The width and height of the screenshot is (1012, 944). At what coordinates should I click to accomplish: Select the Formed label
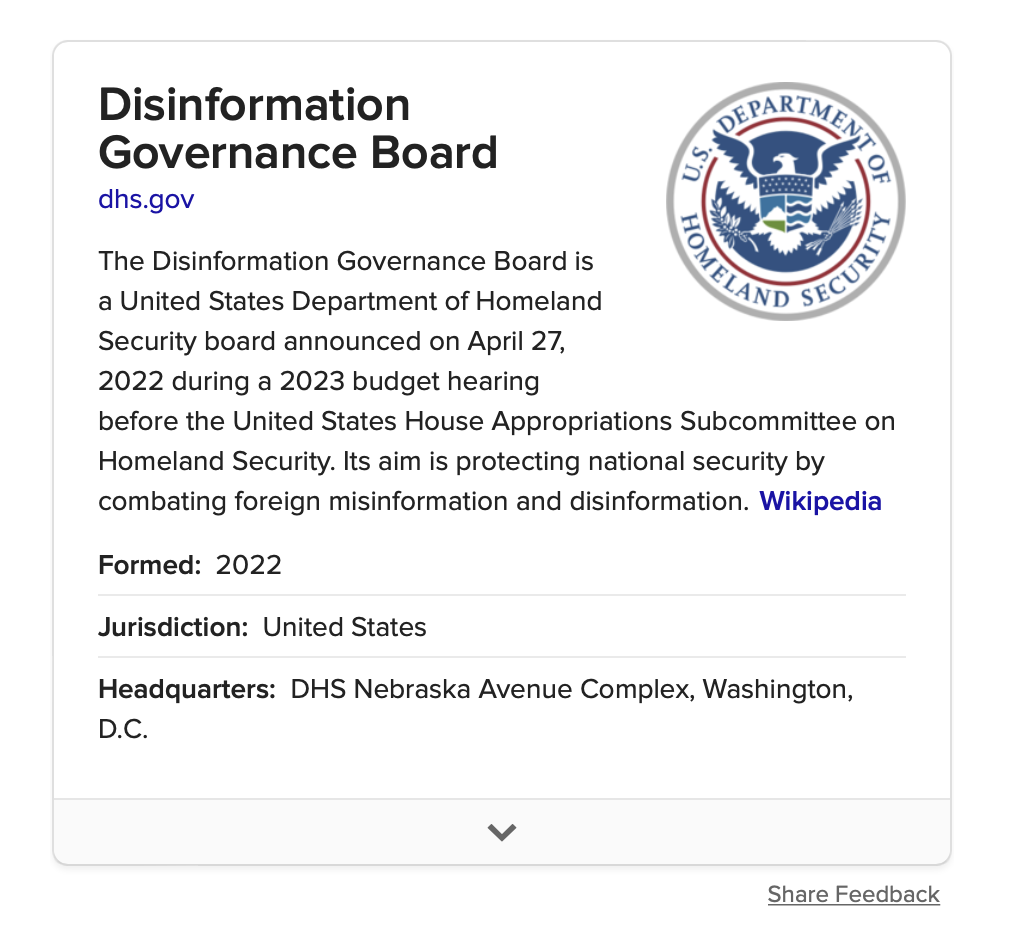coord(150,565)
